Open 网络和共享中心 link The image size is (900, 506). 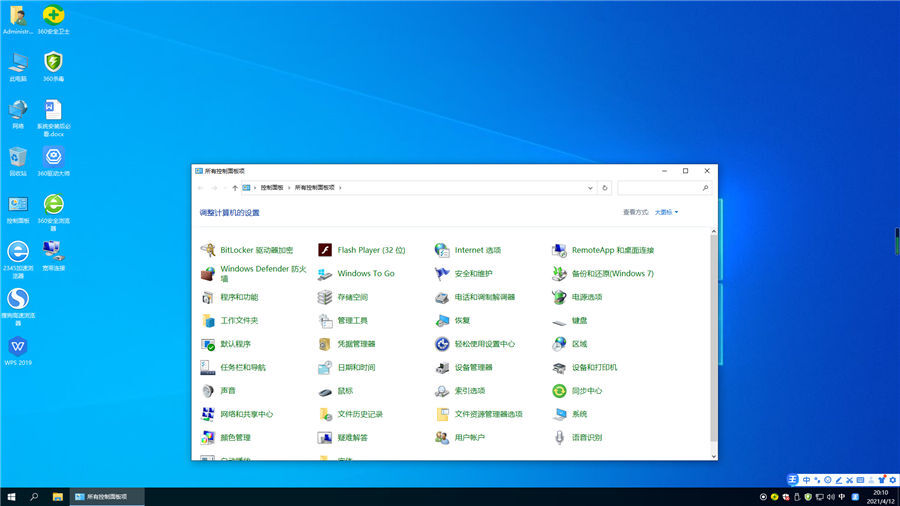[x=246, y=414]
